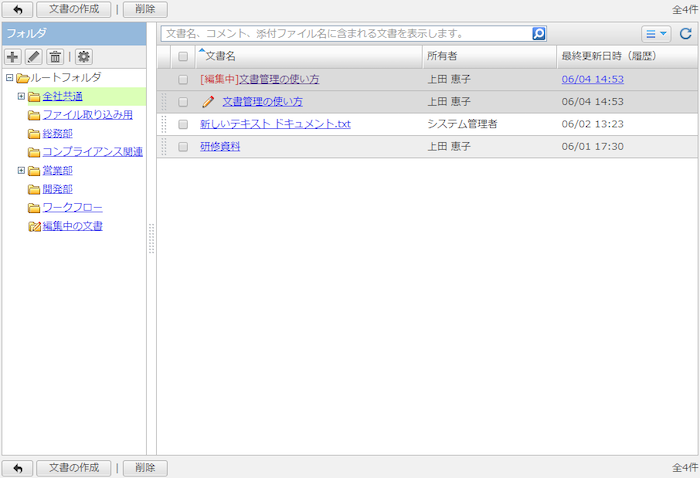This screenshot has width=700, height=478.
Task: Click the add folder plus icon
Action: tap(13, 57)
